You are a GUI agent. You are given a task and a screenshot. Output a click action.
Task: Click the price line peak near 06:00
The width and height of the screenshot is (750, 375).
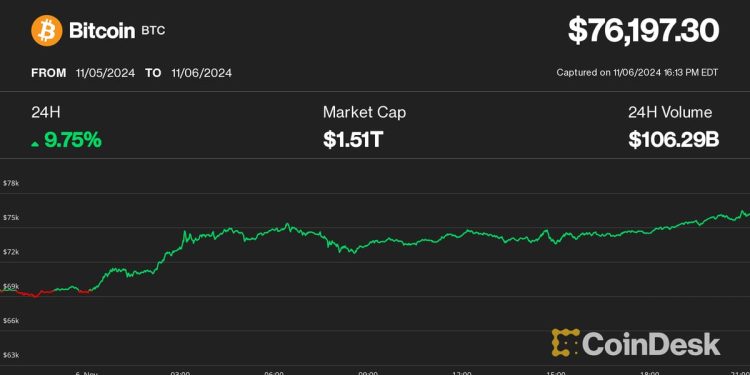pyautogui.click(x=287, y=224)
